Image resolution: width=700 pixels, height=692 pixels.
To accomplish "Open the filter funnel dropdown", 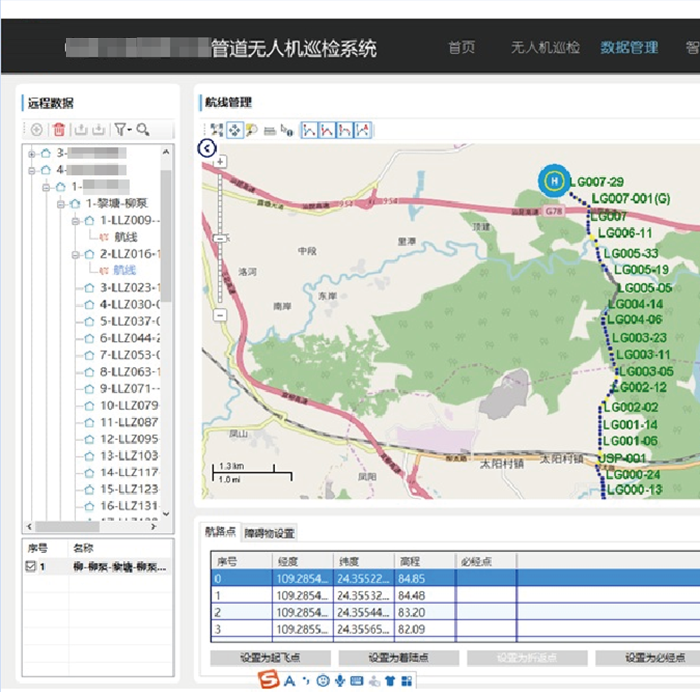I will 121,129.
